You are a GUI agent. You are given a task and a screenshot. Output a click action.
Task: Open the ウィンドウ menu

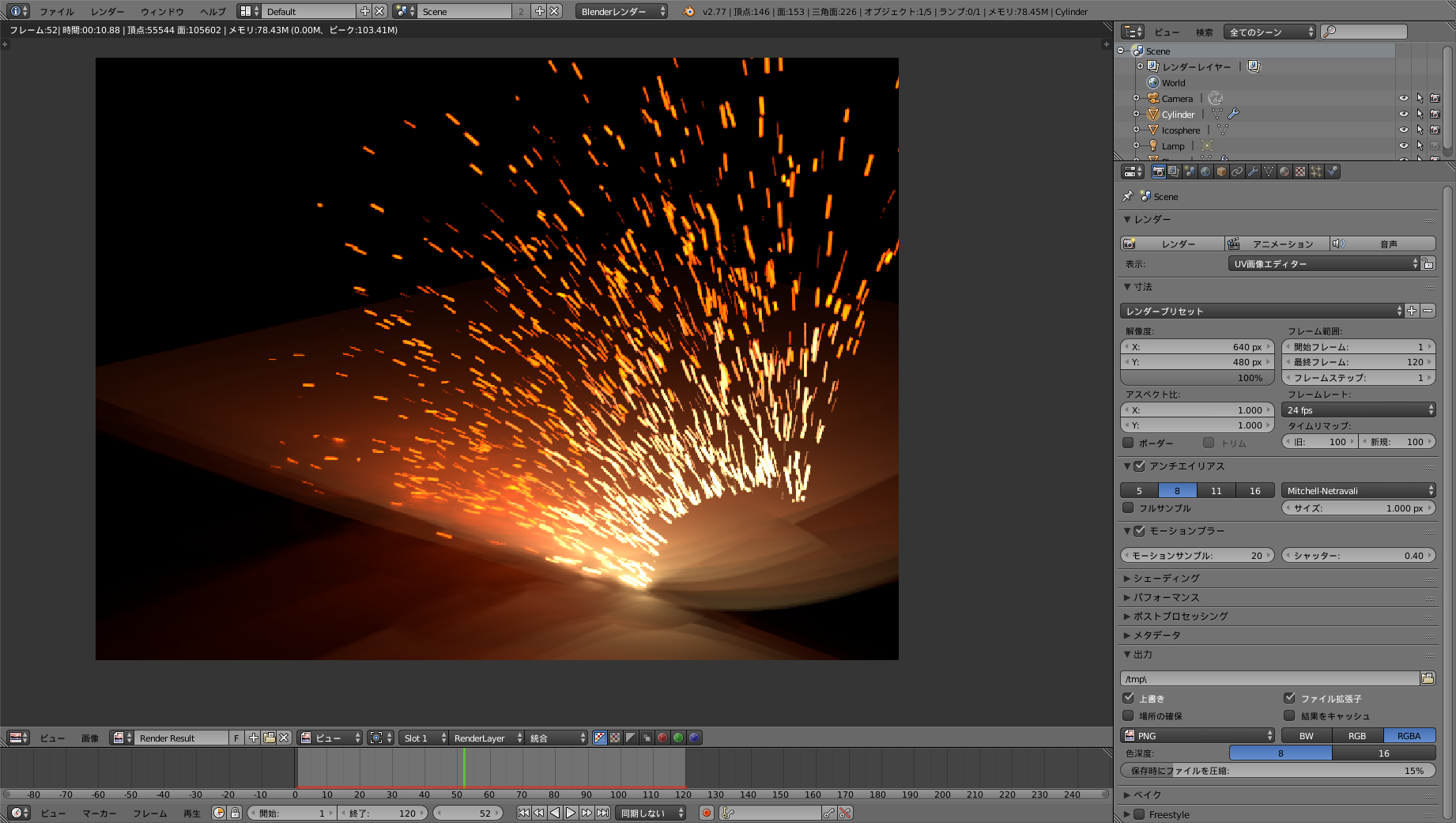[162, 11]
